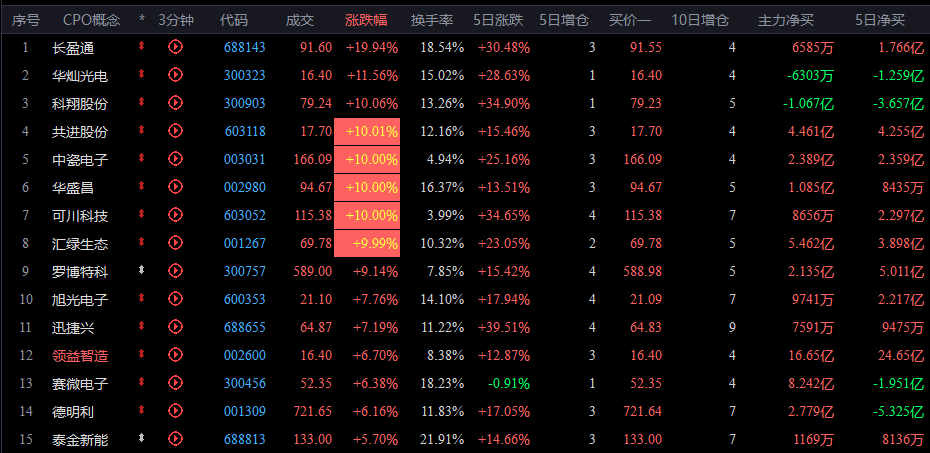This screenshot has width=930, height=453.
Task: Click the white marker icon beside 罗博特科
Action: [141, 270]
